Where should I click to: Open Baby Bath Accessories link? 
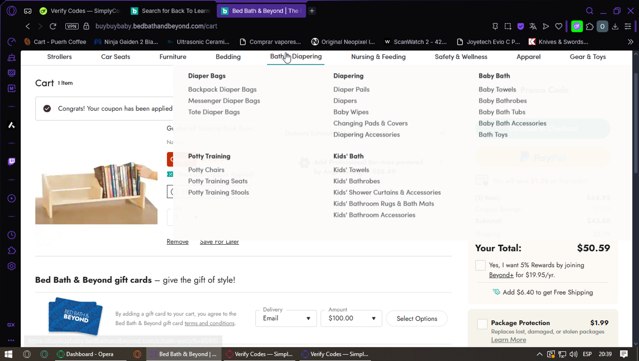[x=512, y=123]
